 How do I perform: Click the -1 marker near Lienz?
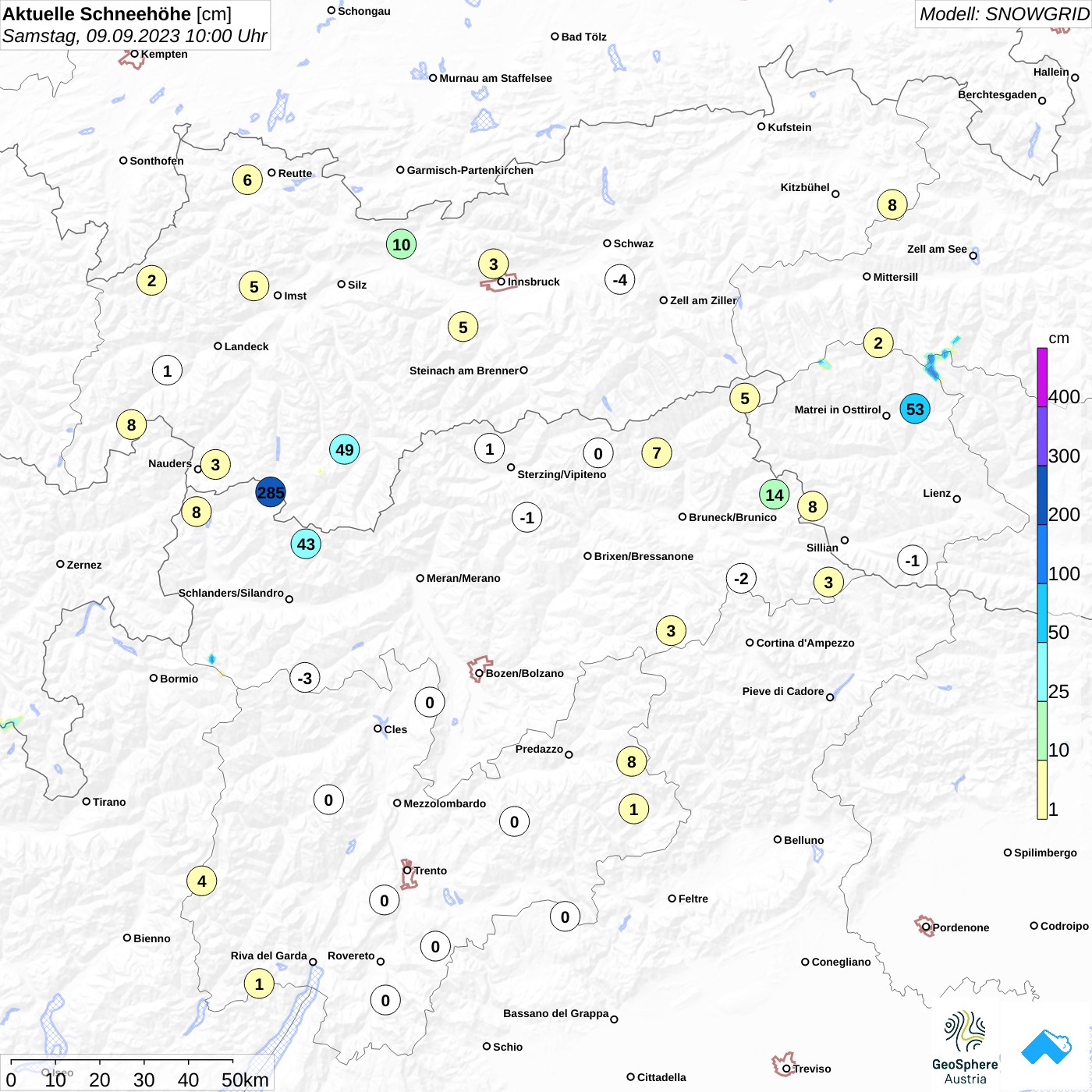(912, 560)
